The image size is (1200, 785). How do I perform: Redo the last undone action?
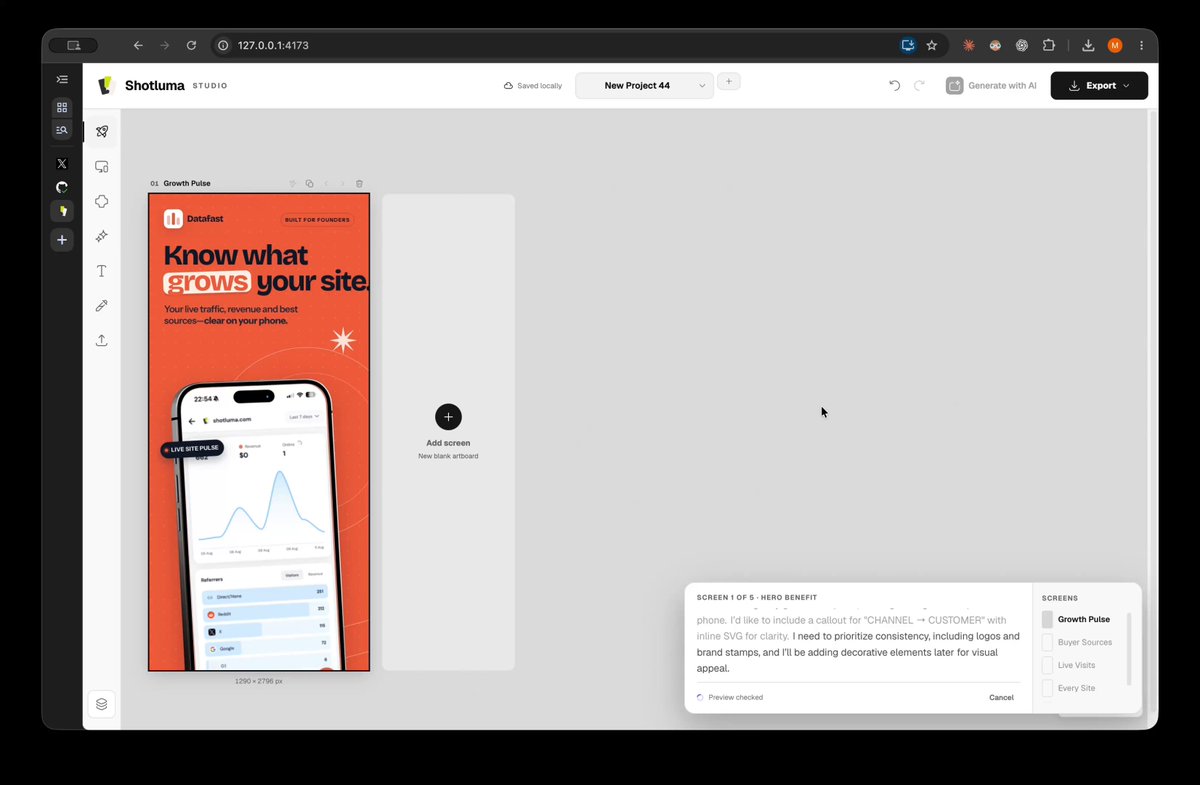point(919,86)
